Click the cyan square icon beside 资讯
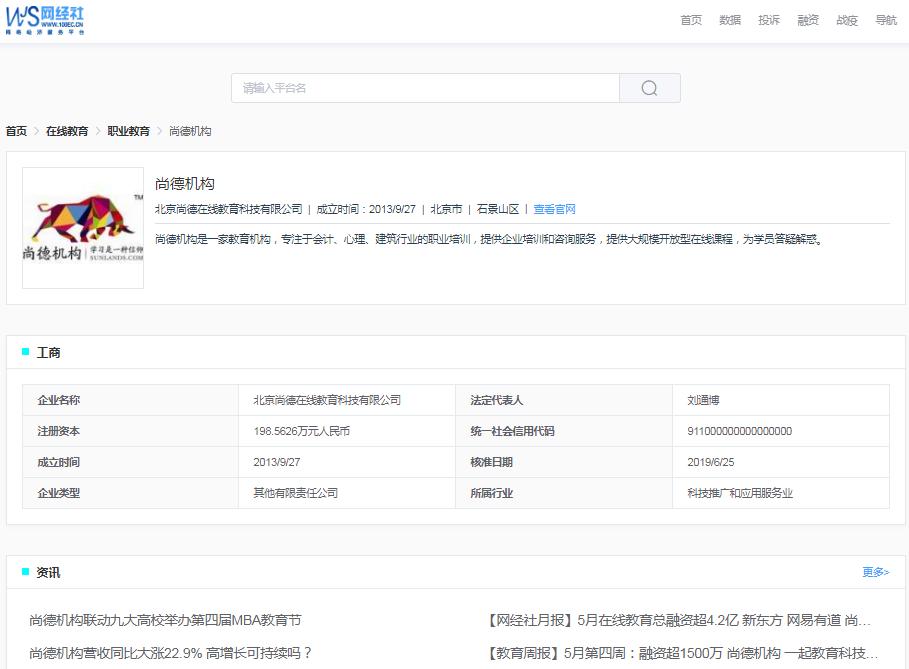The image size is (909, 669). pos(25,571)
